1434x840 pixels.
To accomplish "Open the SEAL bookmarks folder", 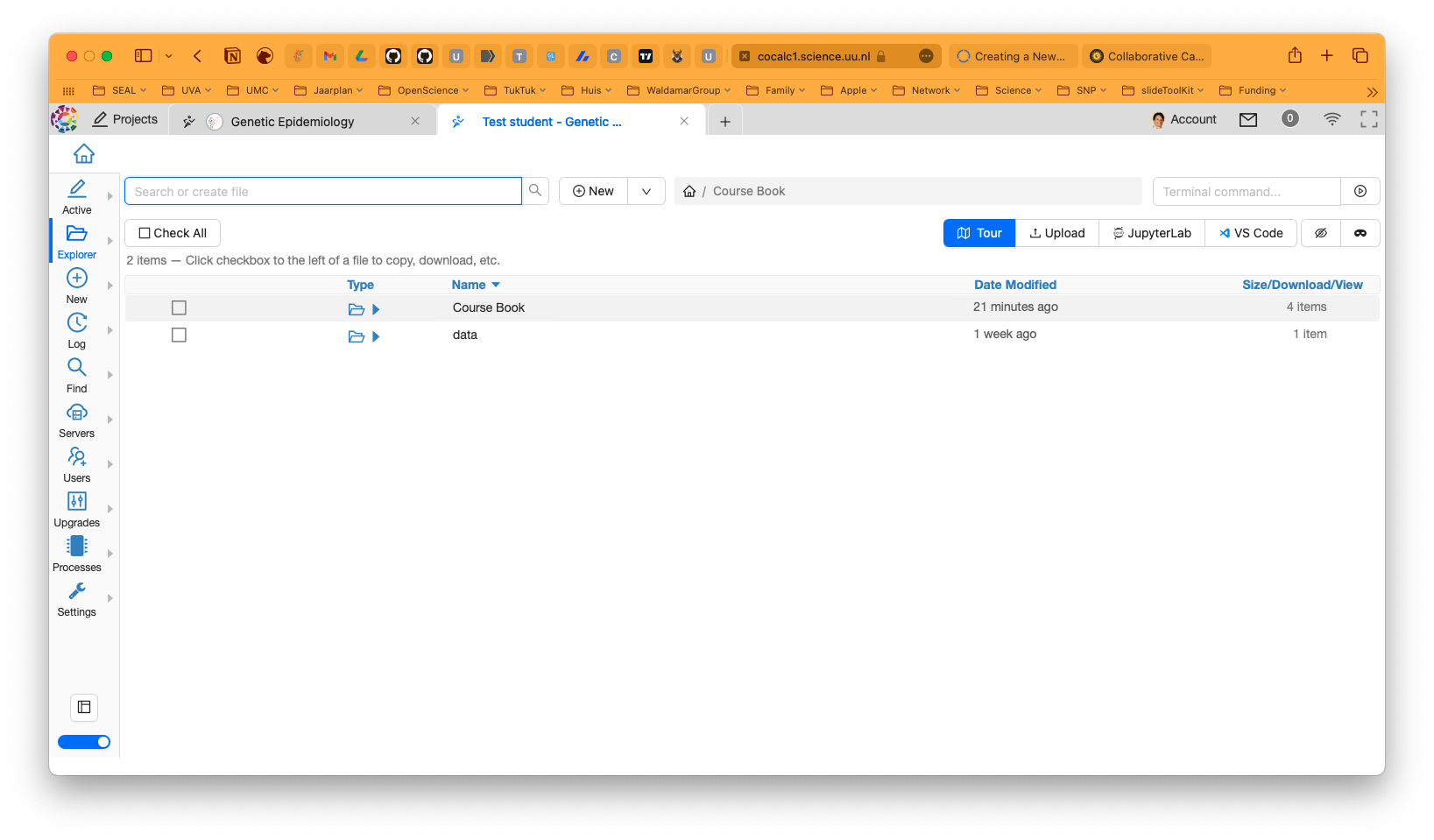I will tap(120, 90).
